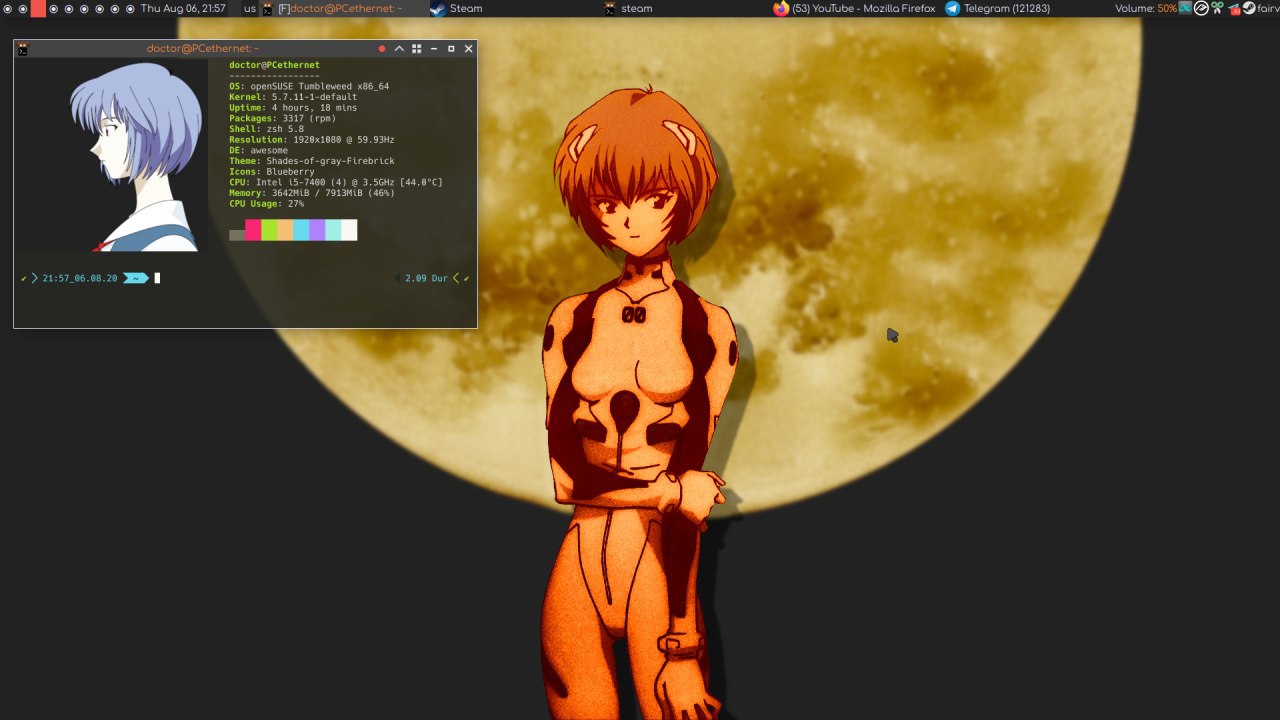Click the cyan ~ directory segment in prompt
Viewport: 1280px width, 720px height.
(x=135, y=278)
